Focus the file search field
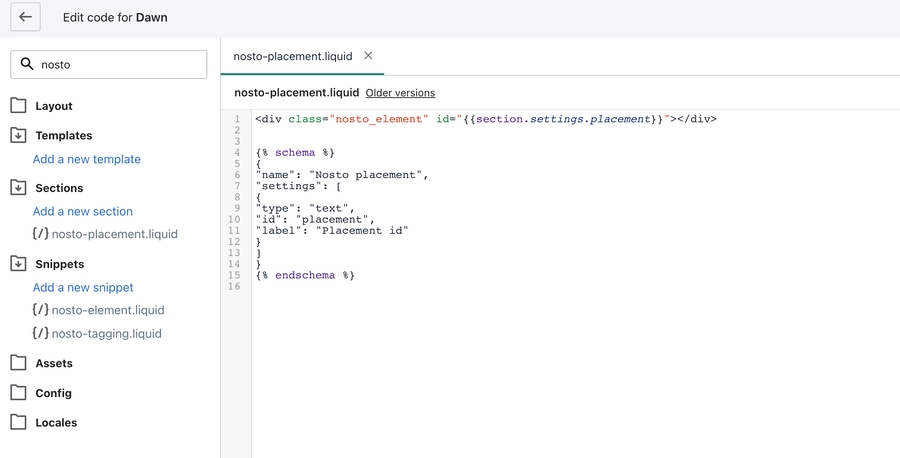Screen dimensions: 900x458 (120, 64)
